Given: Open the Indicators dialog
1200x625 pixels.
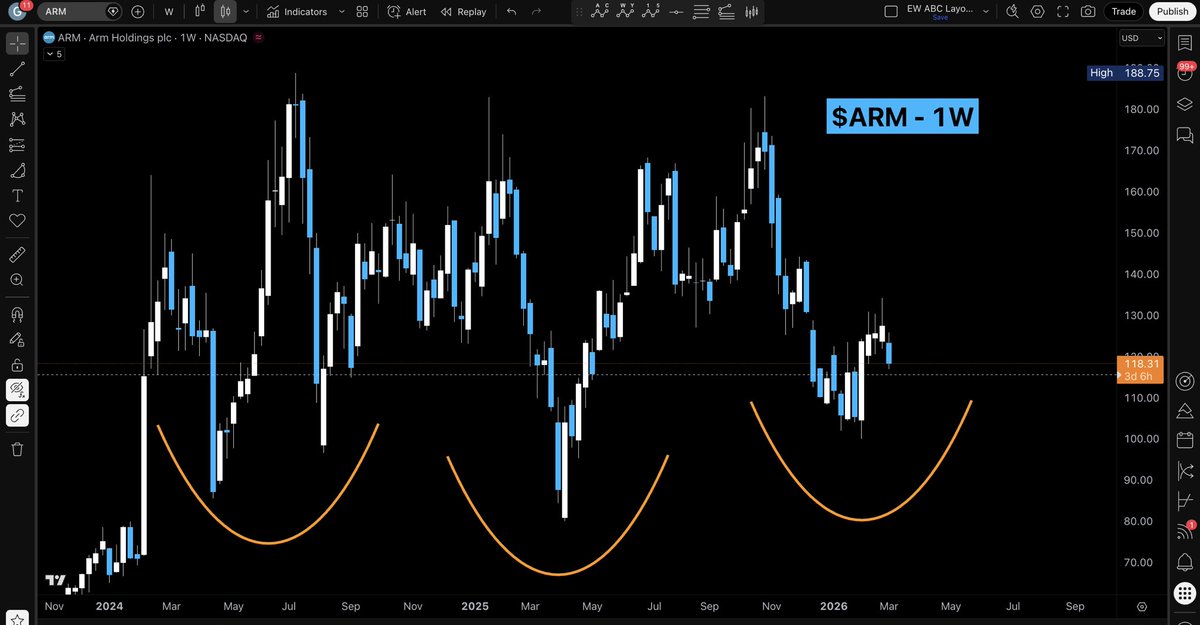Looking at the screenshot, I should (297, 12).
